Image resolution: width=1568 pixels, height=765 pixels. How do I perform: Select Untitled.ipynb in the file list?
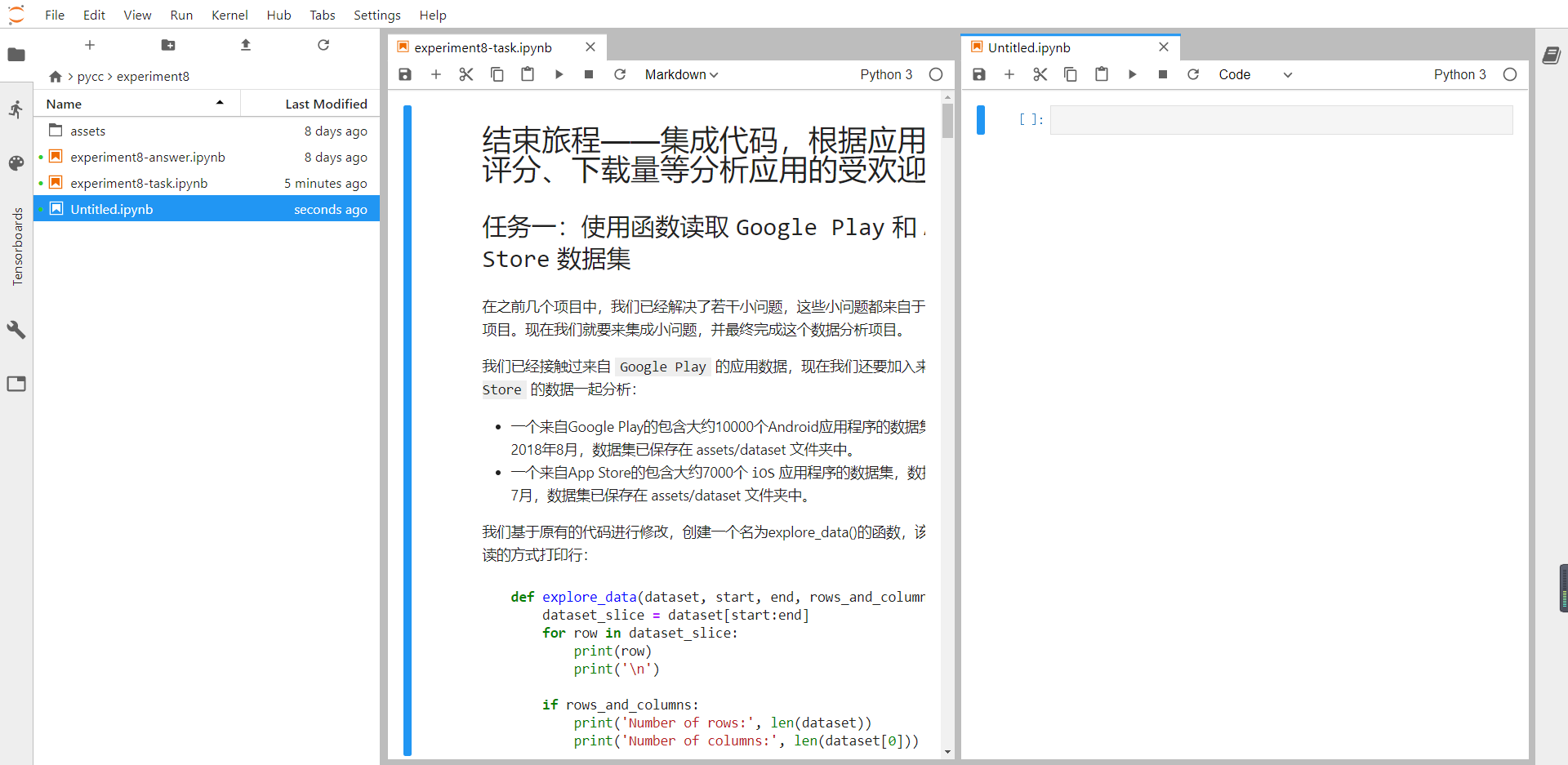click(207, 209)
